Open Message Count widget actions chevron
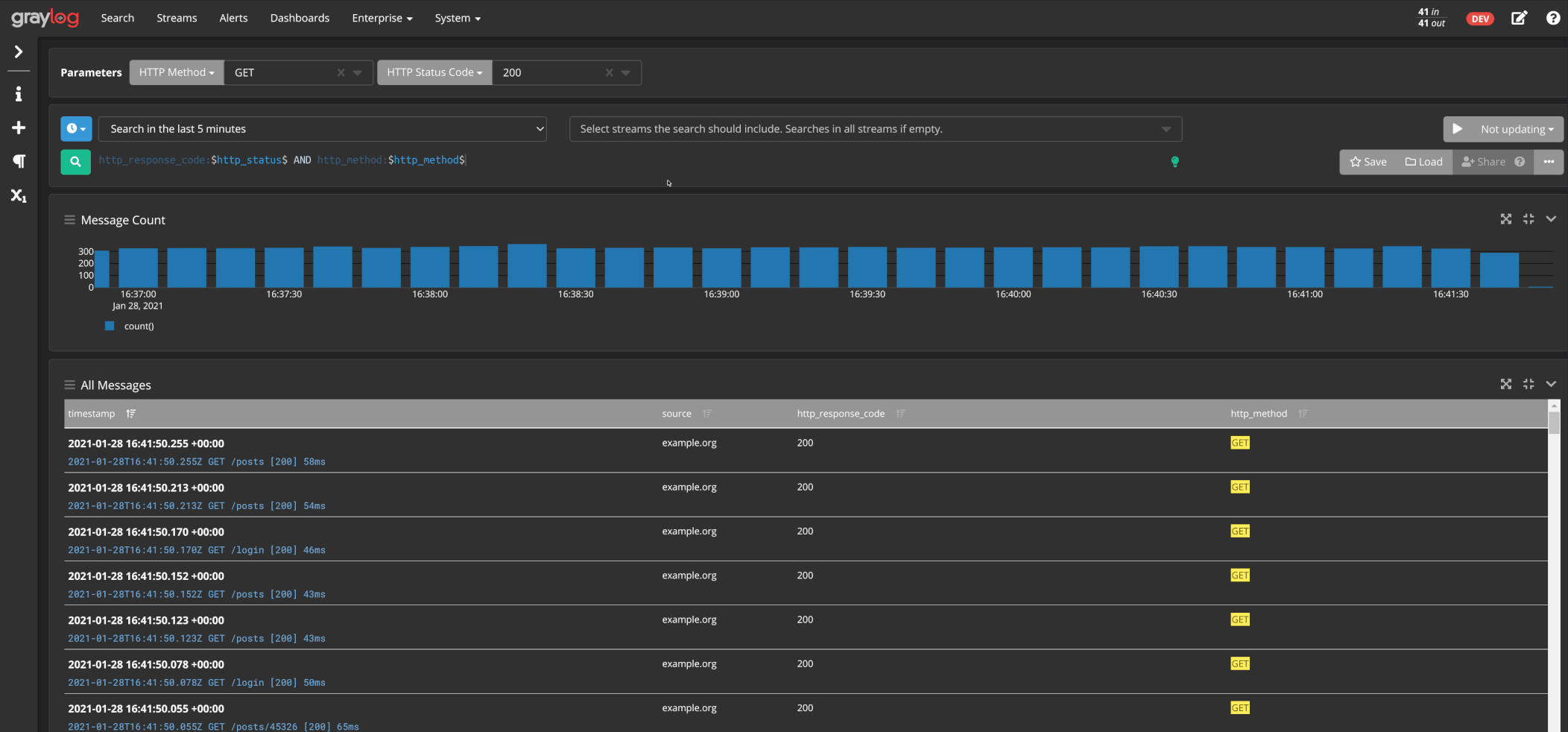1568x732 pixels. [x=1551, y=219]
